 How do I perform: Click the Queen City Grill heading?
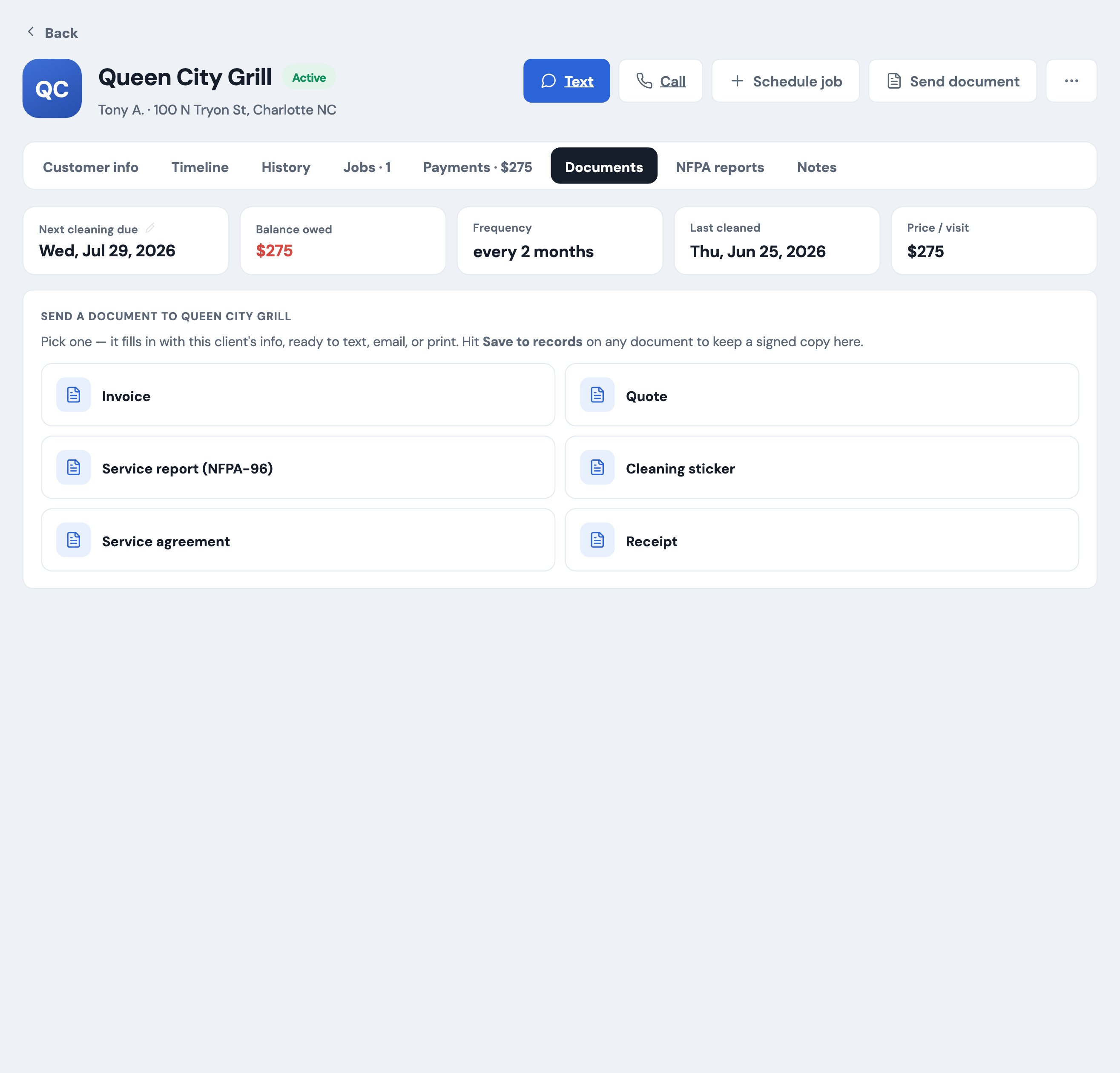[184, 77]
